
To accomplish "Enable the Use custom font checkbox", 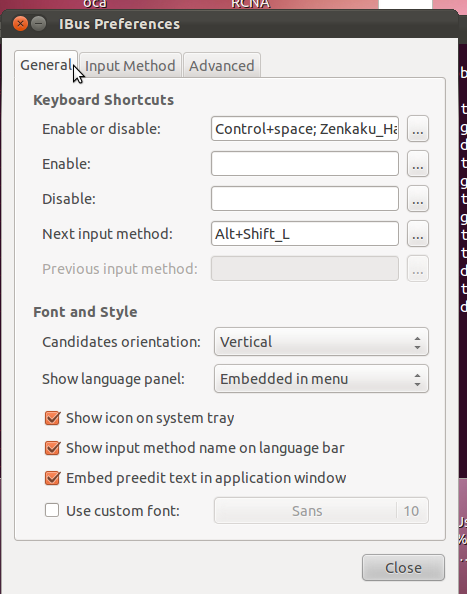I will (x=52, y=510).
